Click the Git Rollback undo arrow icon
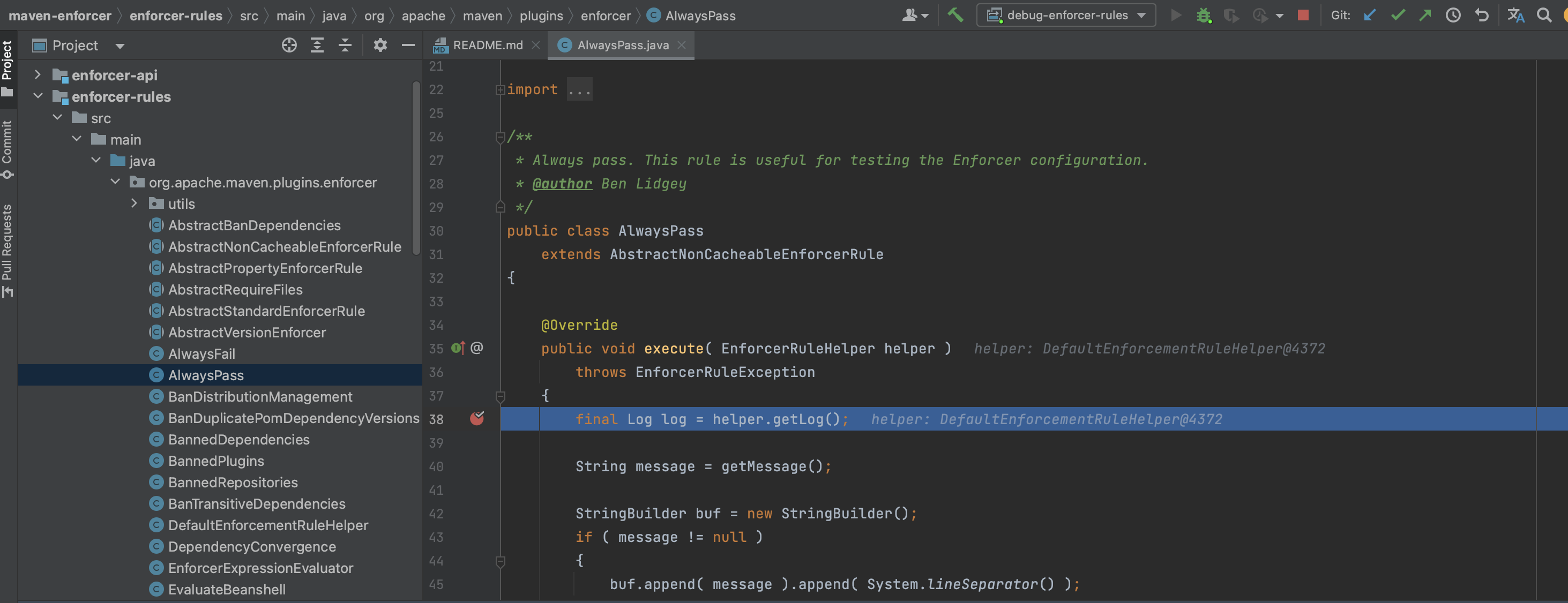 pyautogui.click(x=1482, y=15)
